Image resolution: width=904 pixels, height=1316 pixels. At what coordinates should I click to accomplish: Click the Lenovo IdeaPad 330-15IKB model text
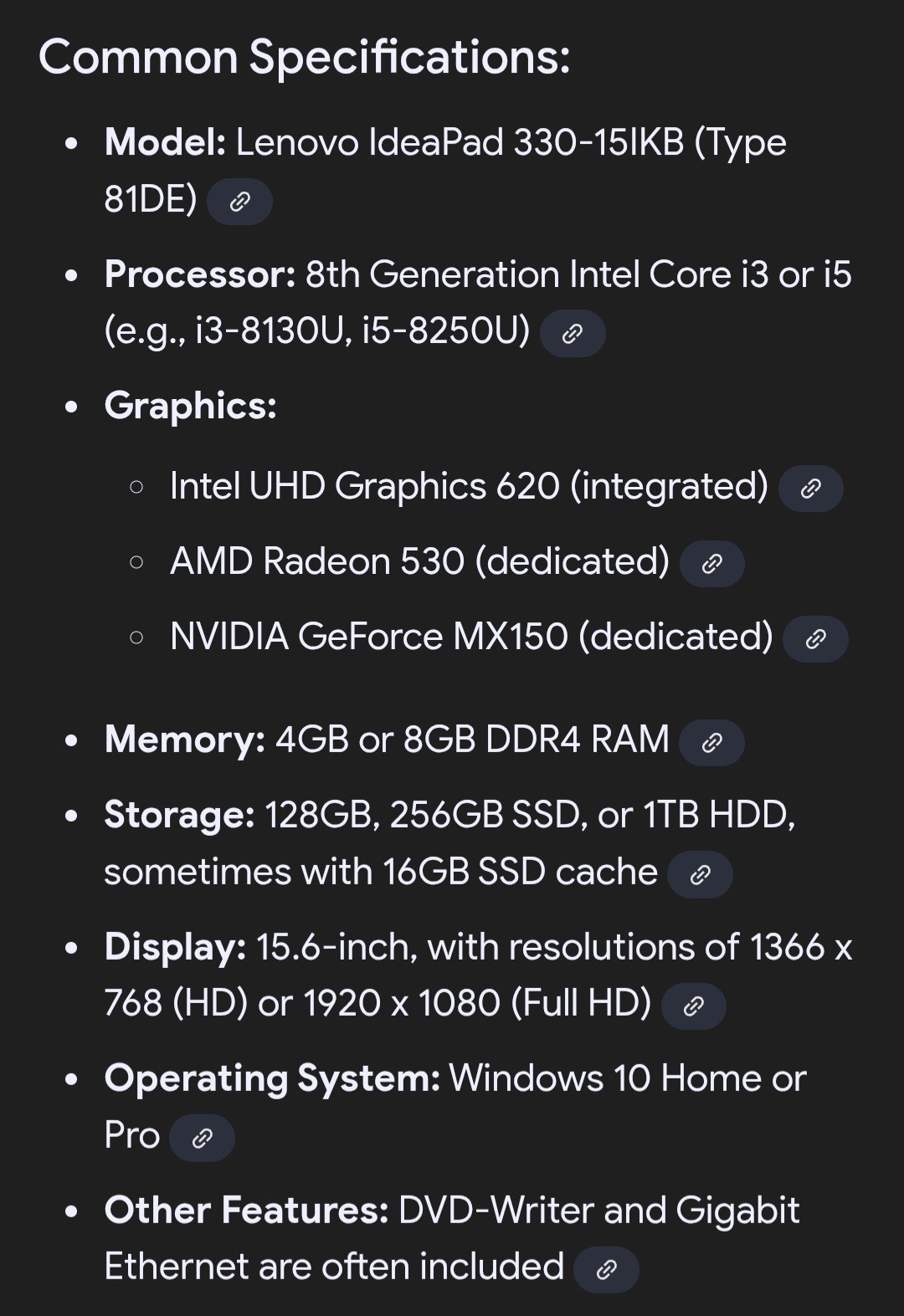460,142
